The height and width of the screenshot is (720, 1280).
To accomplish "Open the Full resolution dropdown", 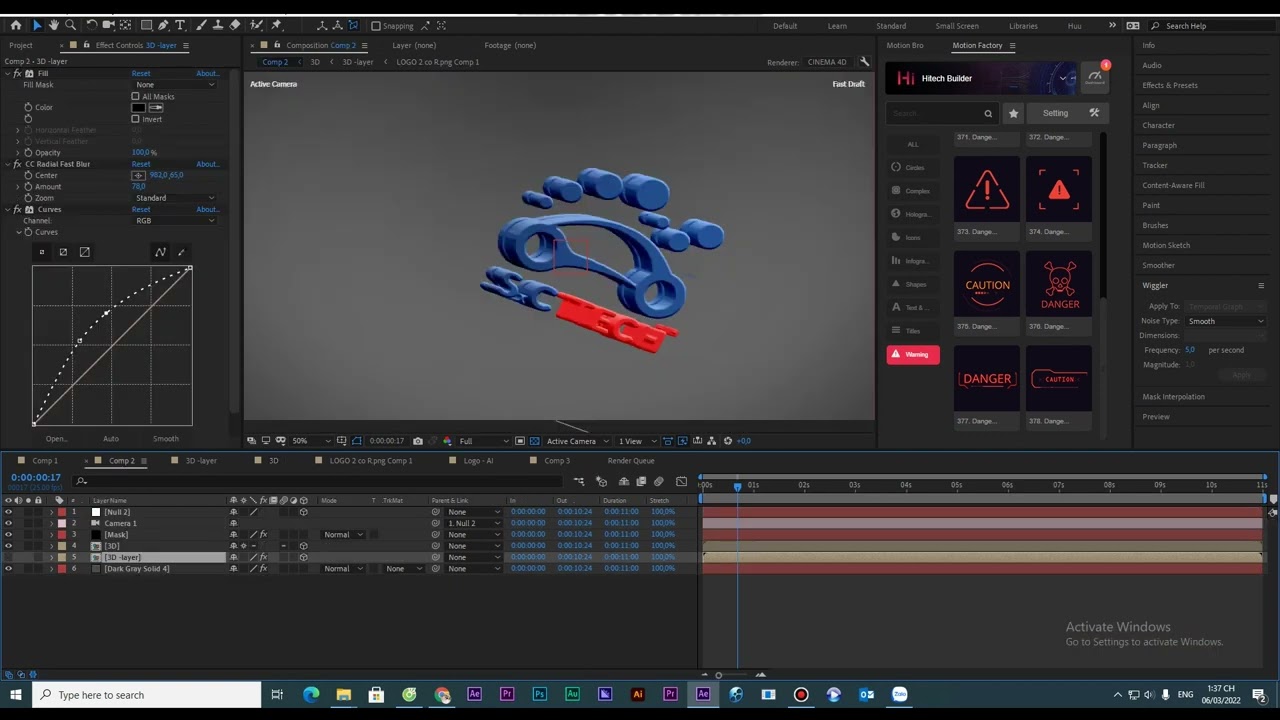I will (483, 441).
